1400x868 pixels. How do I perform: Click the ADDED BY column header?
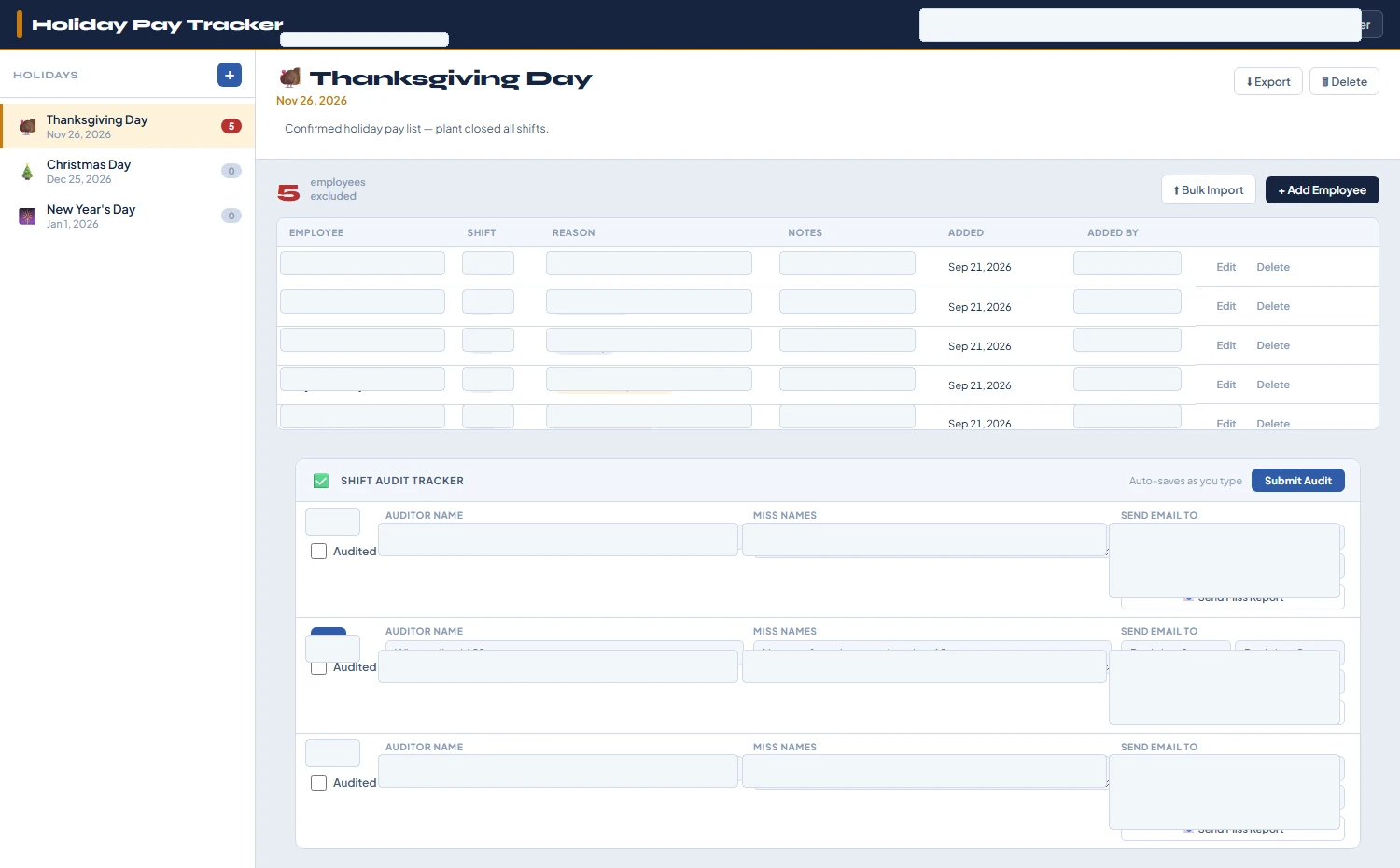[x=1113, y=232]
